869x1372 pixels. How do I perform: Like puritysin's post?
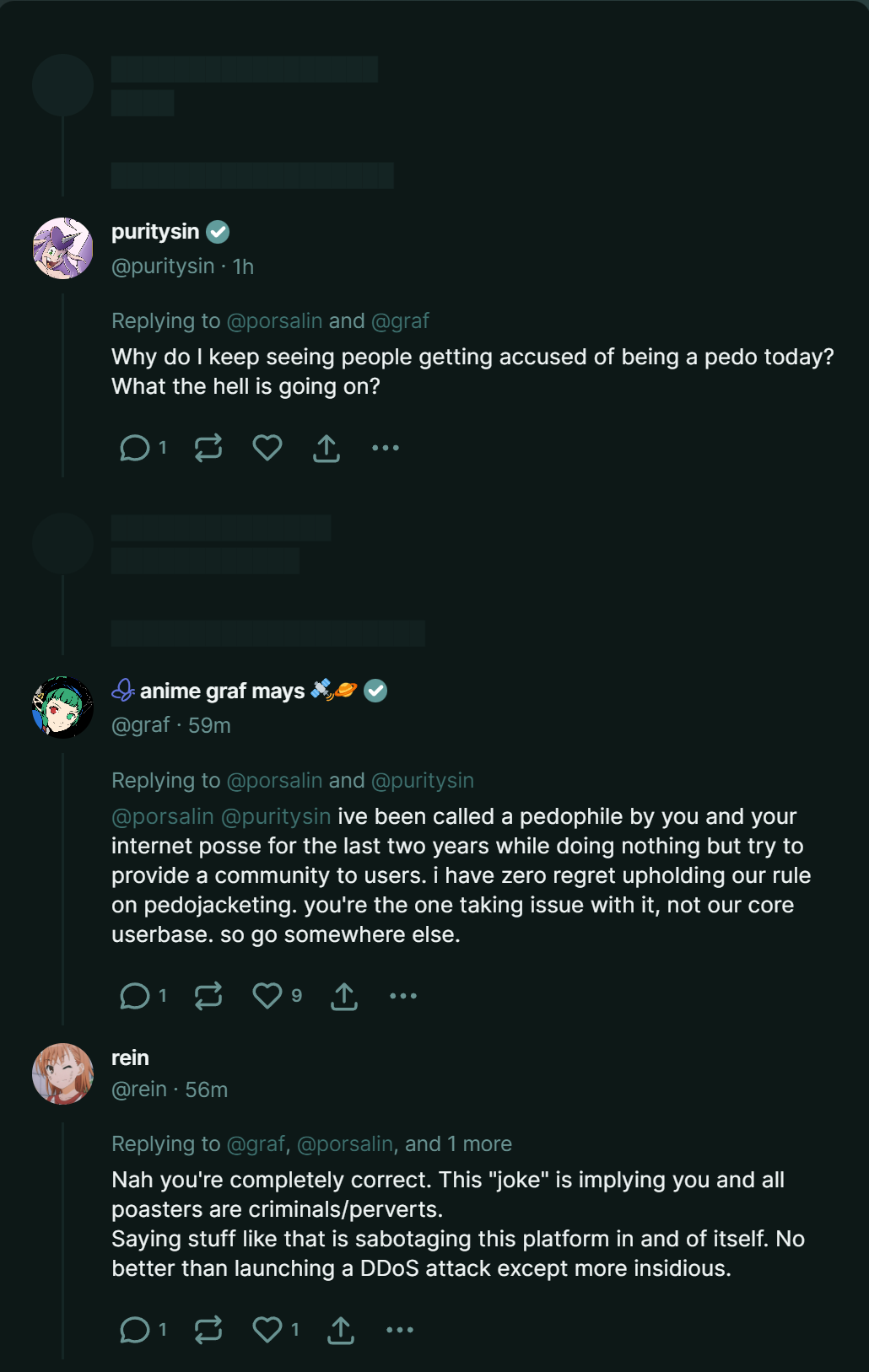[267, 448]
